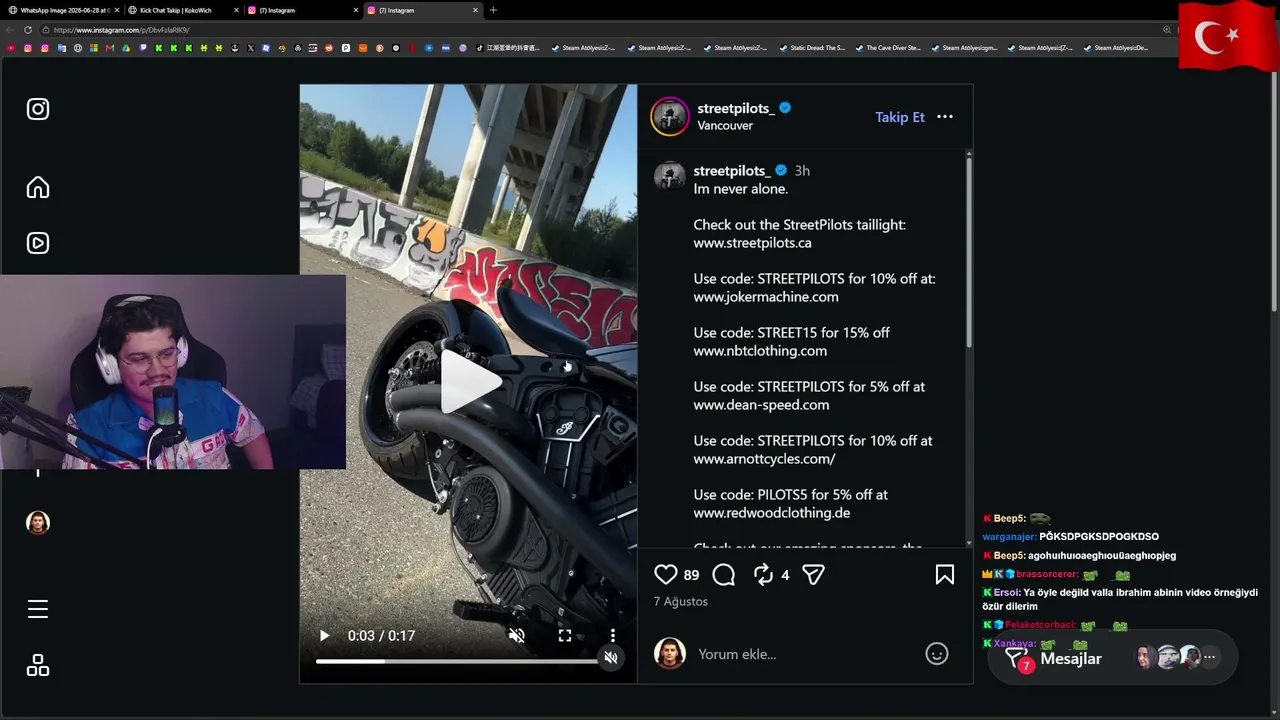Open the YouTube bookmark icon
Screen dimensions: 1280x720
tap(11, 48)
